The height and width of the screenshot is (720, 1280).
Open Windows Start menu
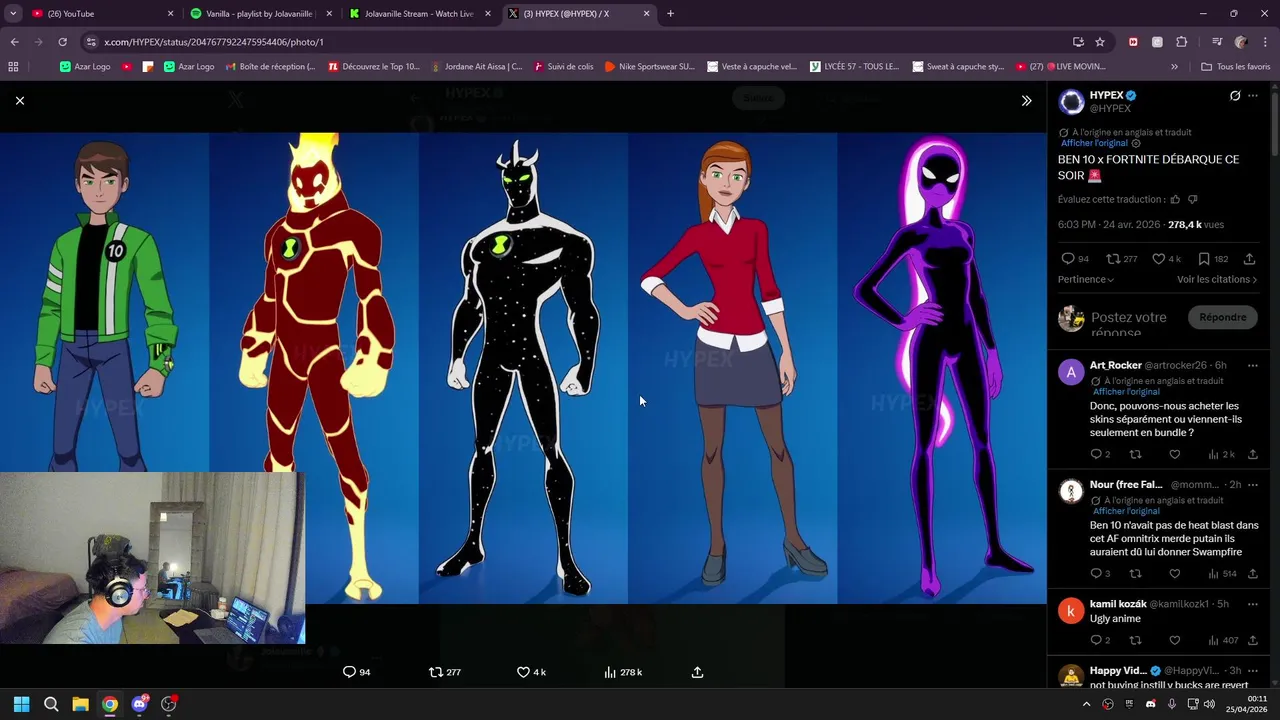click(x=22, y=704)
